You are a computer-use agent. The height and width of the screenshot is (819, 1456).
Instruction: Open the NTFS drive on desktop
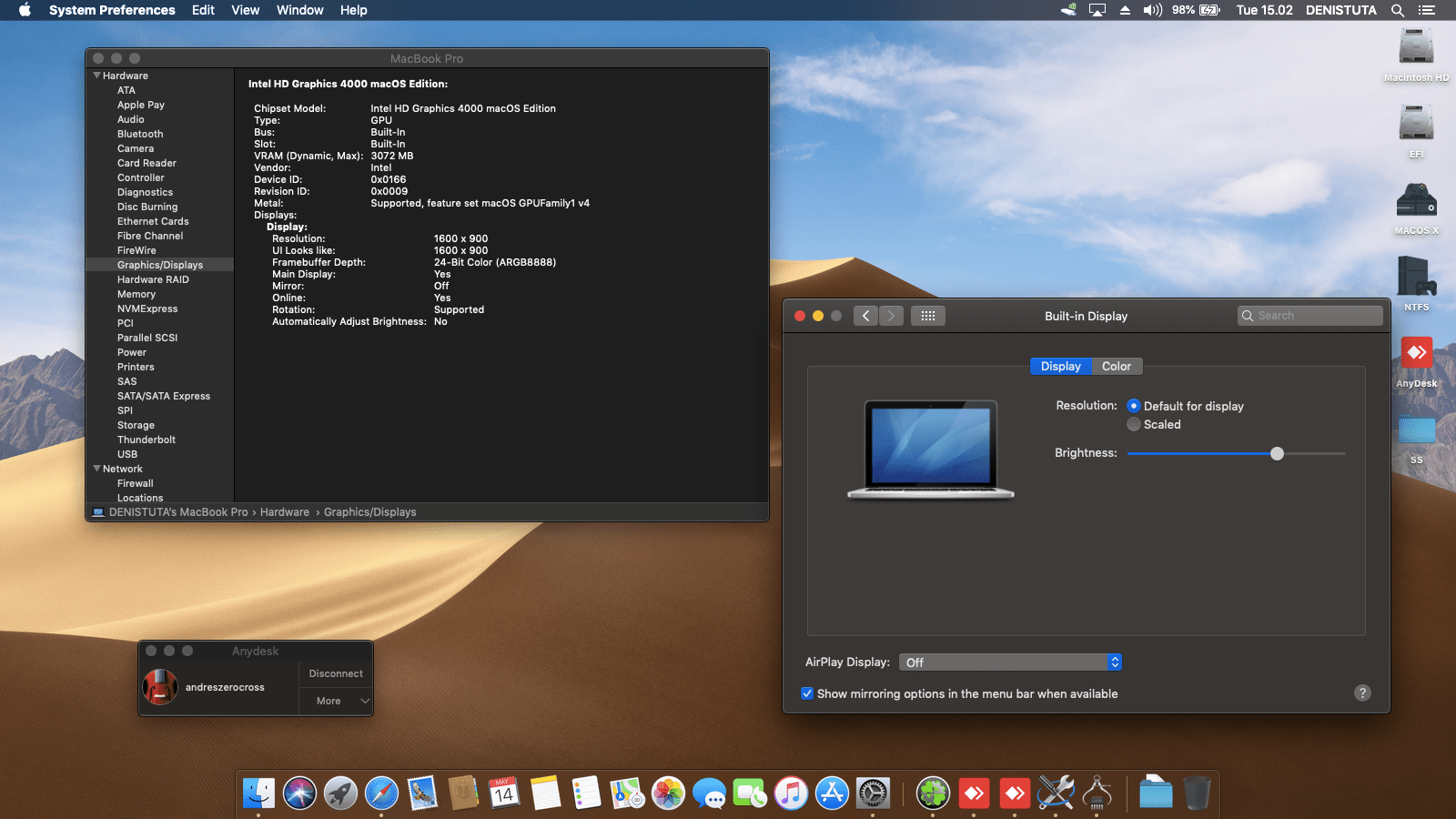coord(1416,275)
